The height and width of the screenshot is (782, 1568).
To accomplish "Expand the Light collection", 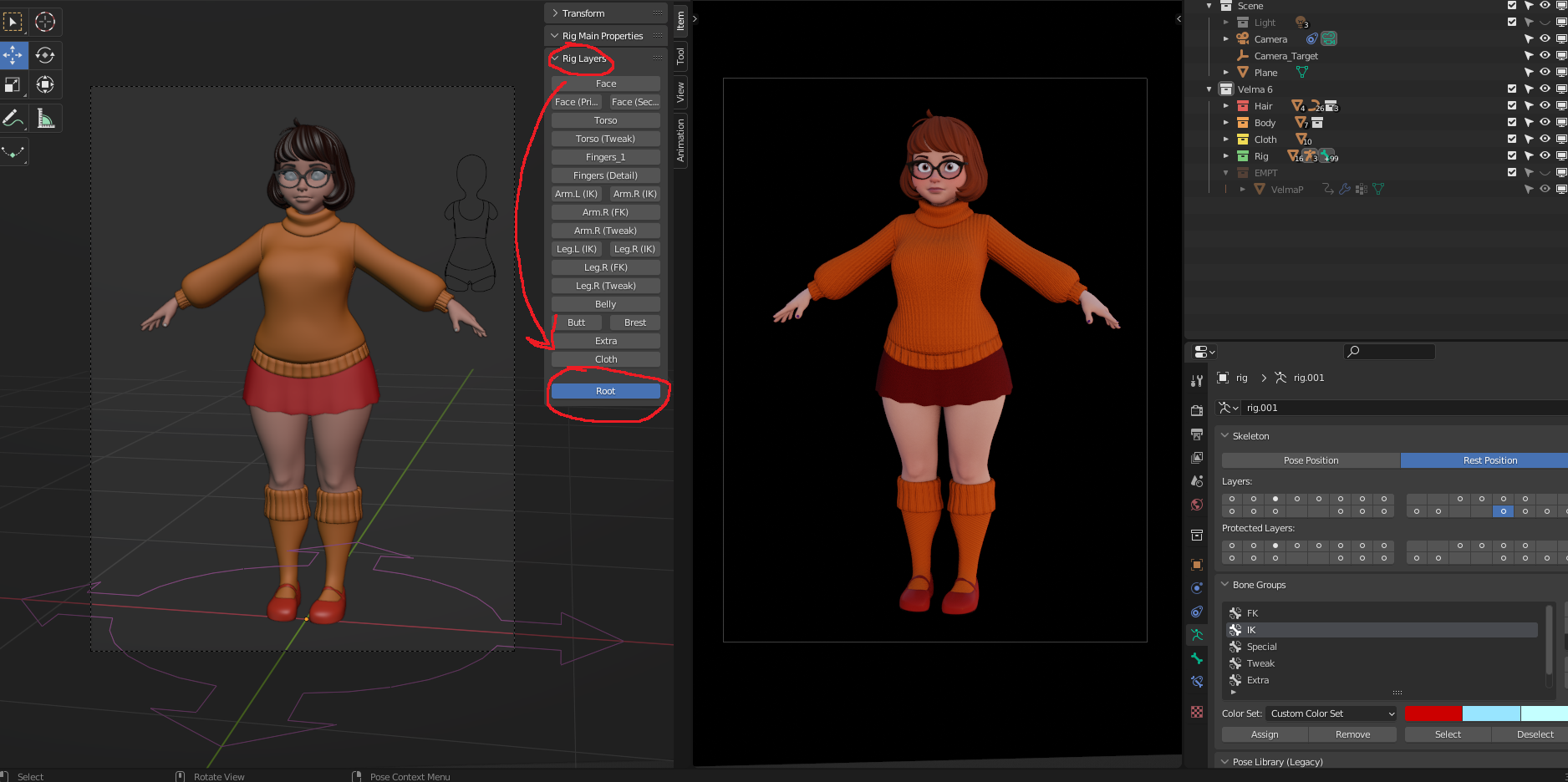I will click(1226, 23).
